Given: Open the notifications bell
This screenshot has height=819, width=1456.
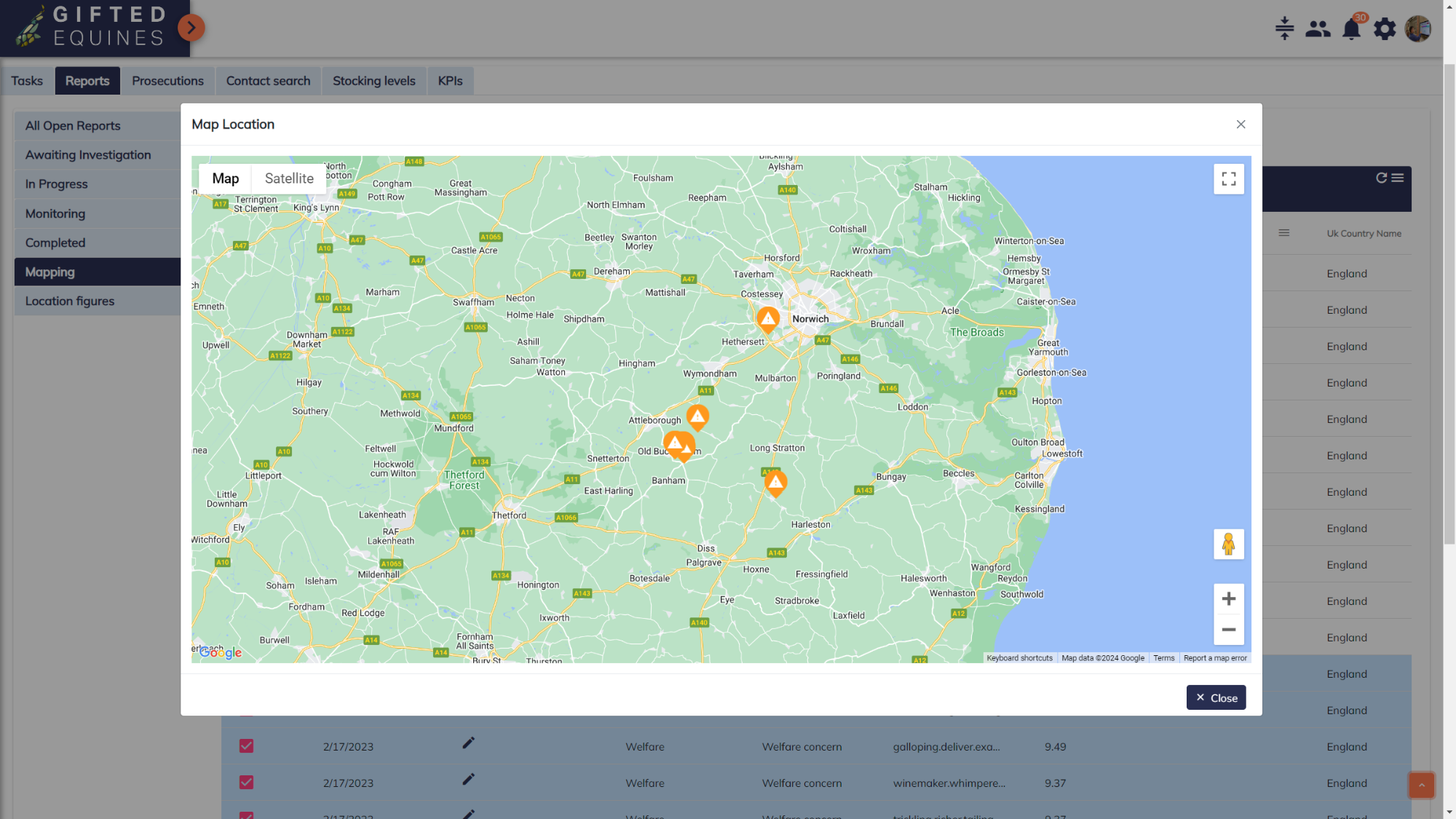Looking at the screenshot, I should [1351, 29].
